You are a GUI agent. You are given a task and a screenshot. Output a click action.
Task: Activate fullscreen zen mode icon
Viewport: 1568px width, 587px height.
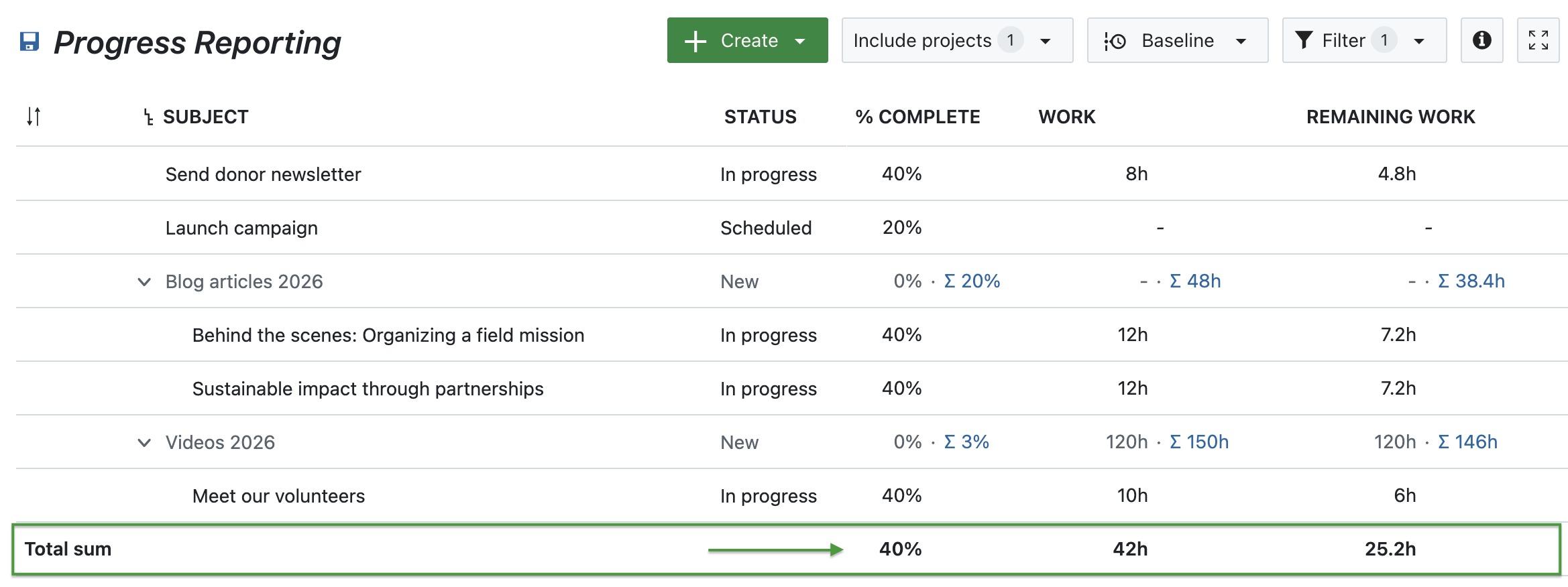pyautogui.click(x=1538, y=40)
